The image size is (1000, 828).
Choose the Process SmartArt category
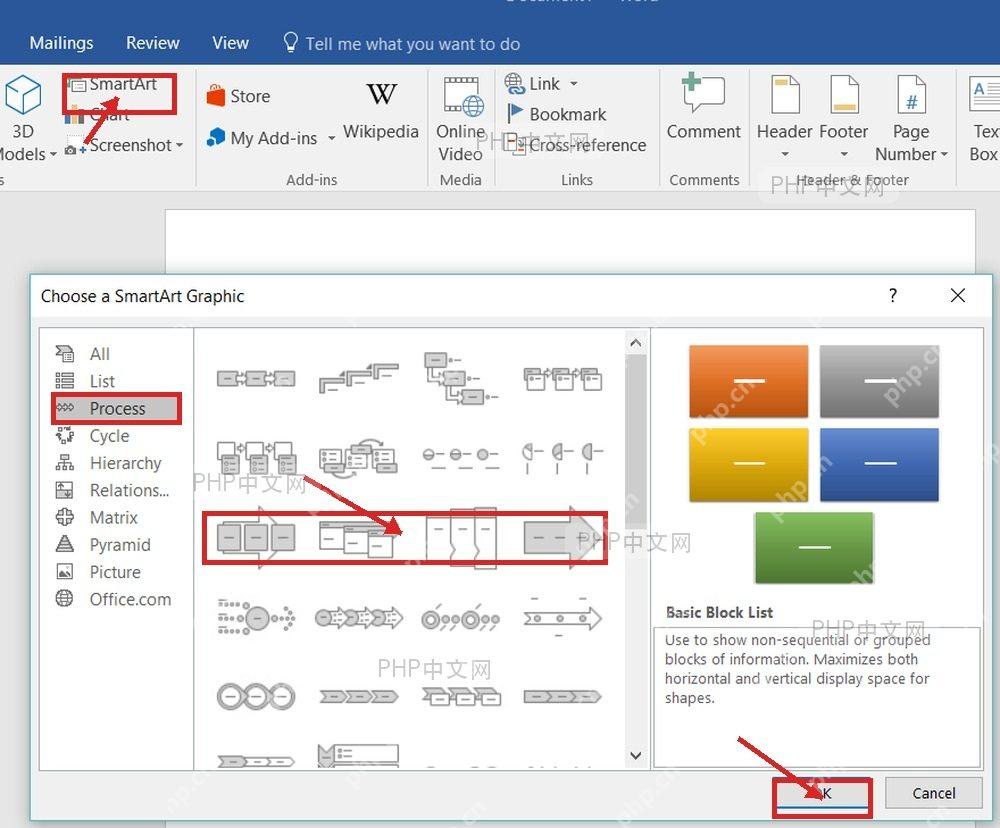[115, 408]
